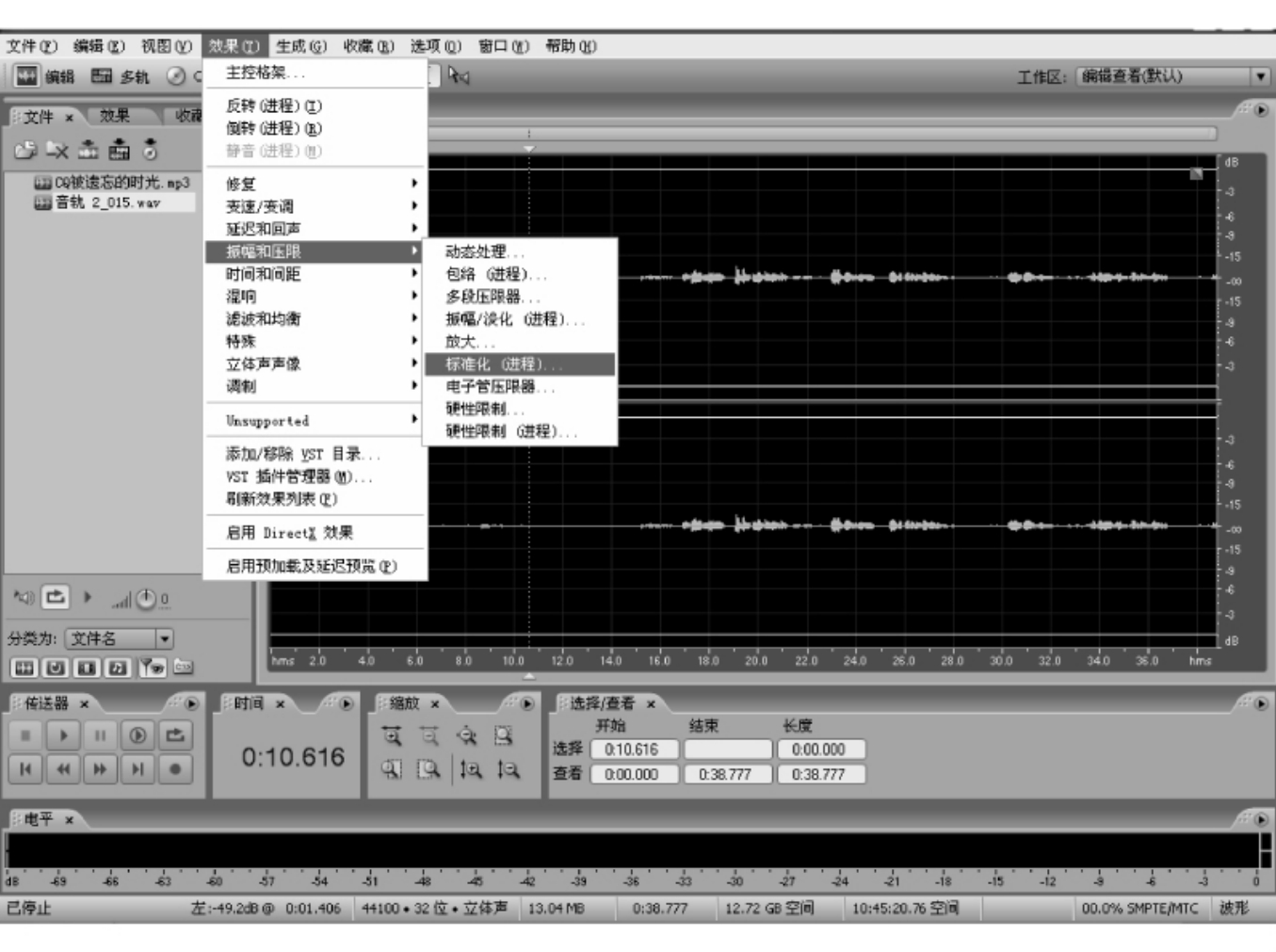Viewport: 1276px width, 952px height.
Task: Close the 电平 panel tab
Action: 69,820
